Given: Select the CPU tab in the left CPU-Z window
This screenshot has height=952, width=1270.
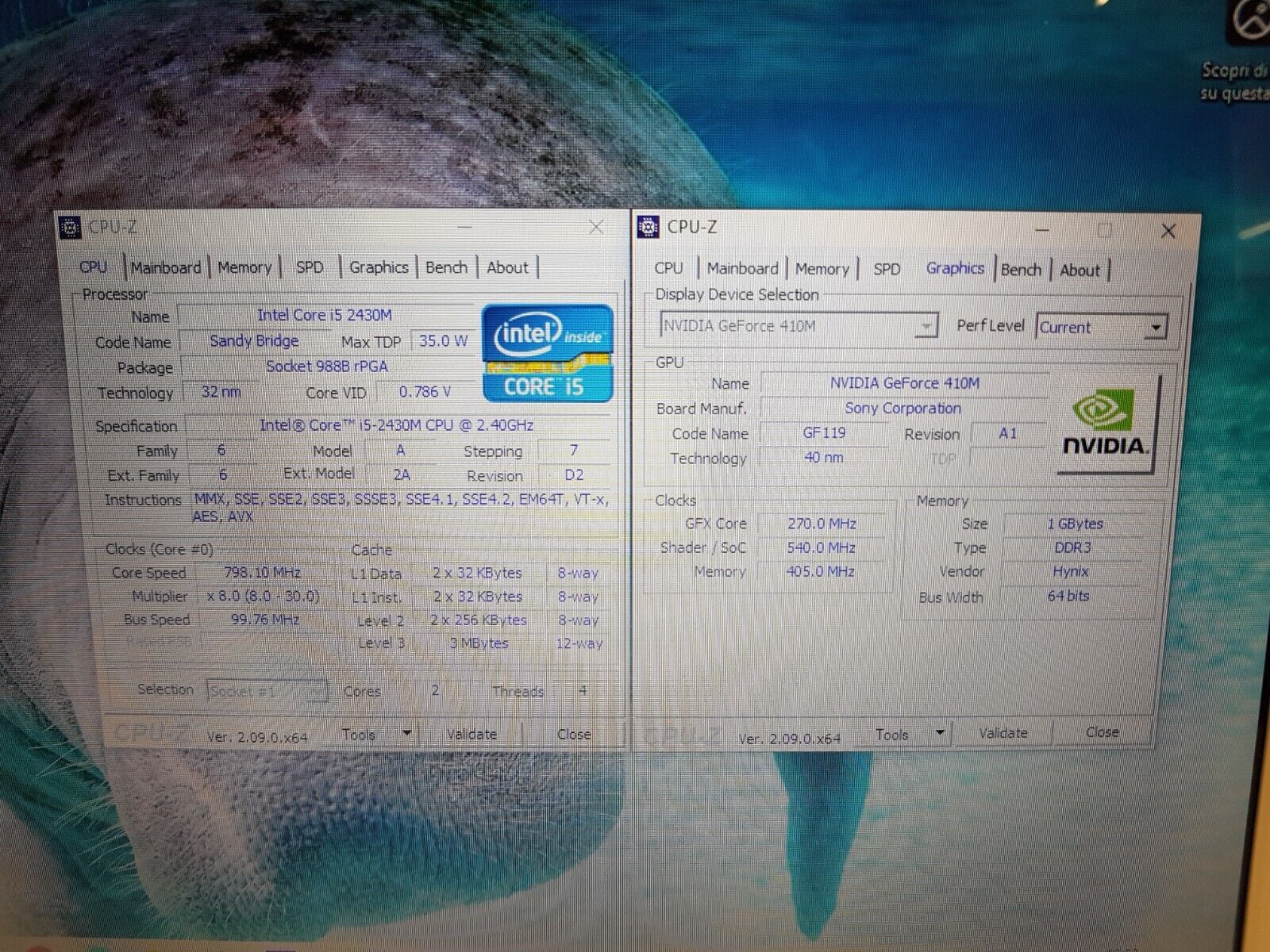Looking at the screenshot, I should pyautogui.click(x=93, y=267).
